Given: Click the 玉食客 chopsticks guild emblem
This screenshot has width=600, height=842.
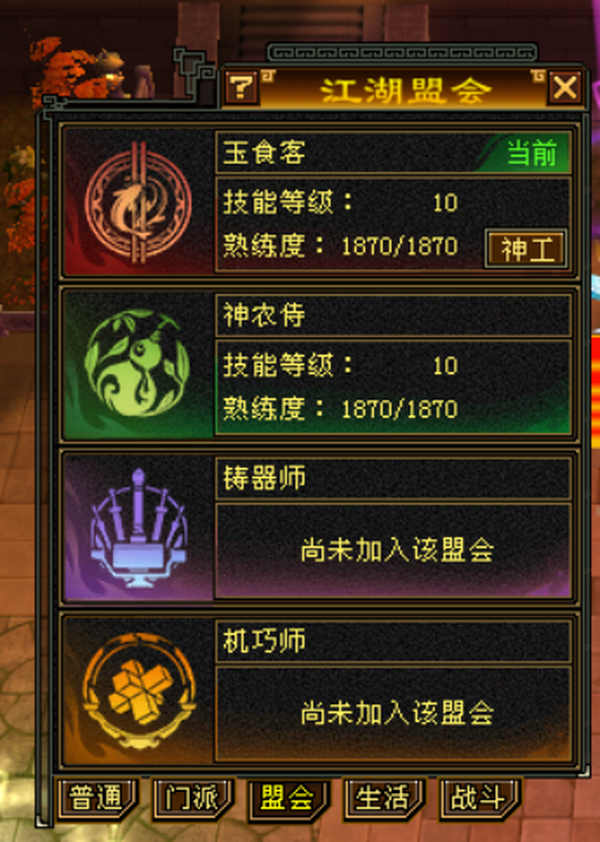Looking at the screenshot, I should click(138, 202).
